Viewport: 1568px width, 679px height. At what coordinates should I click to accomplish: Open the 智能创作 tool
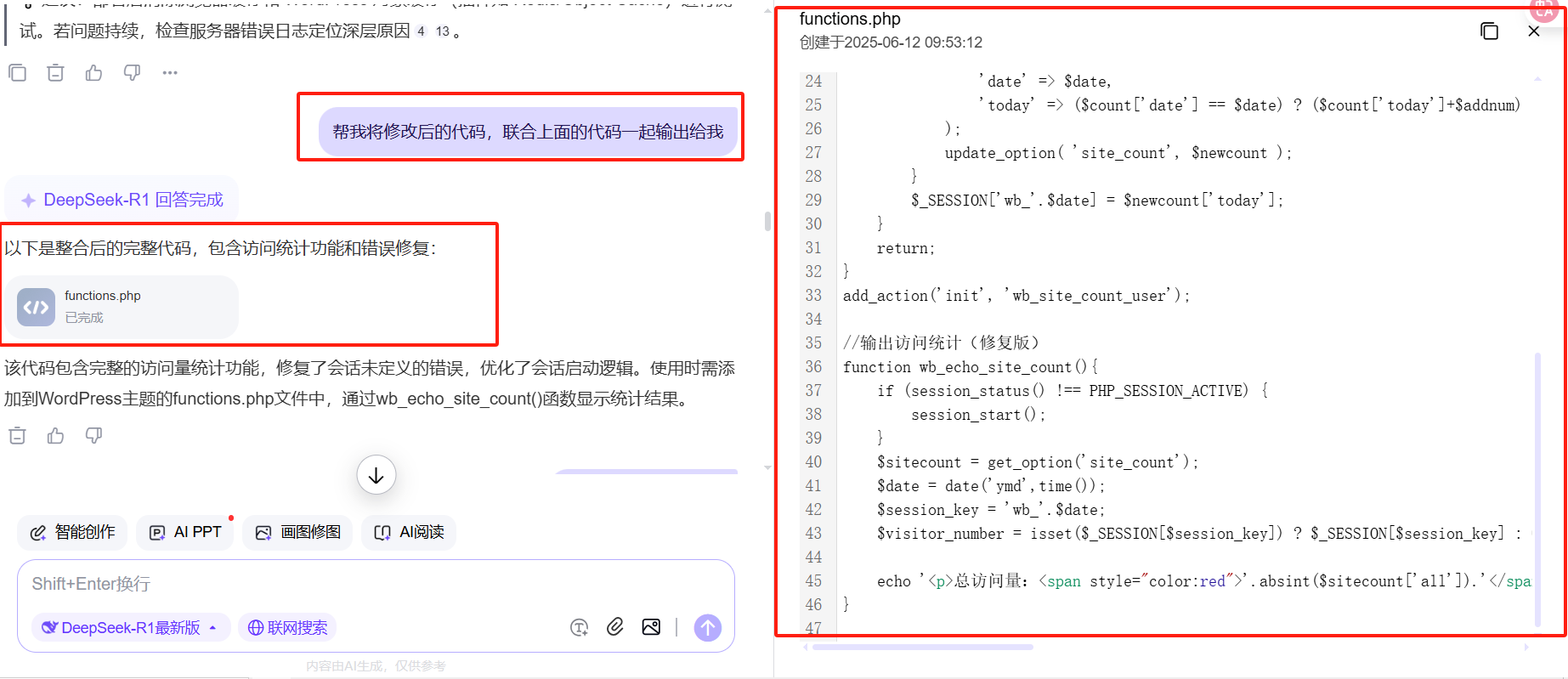(x=72, y=532)
